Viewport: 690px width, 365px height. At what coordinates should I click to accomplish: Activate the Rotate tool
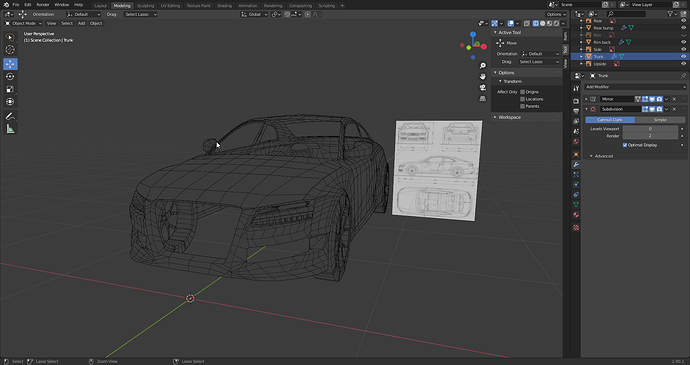10,77
